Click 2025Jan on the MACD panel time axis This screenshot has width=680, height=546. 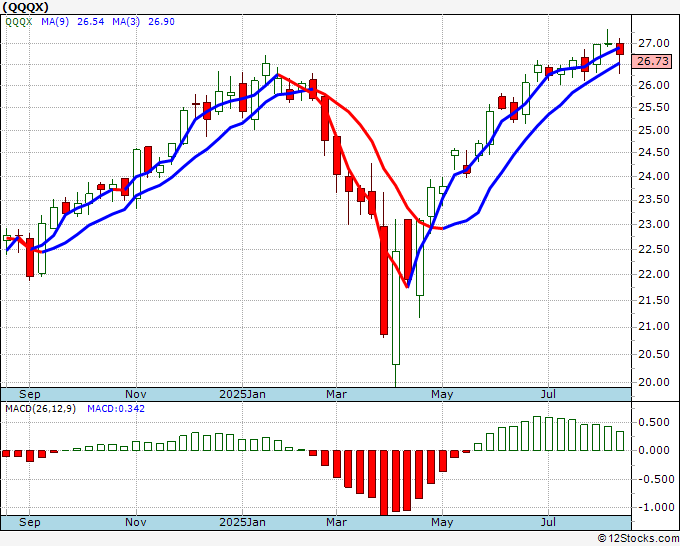pyautogui.click(x=242, y=522)
